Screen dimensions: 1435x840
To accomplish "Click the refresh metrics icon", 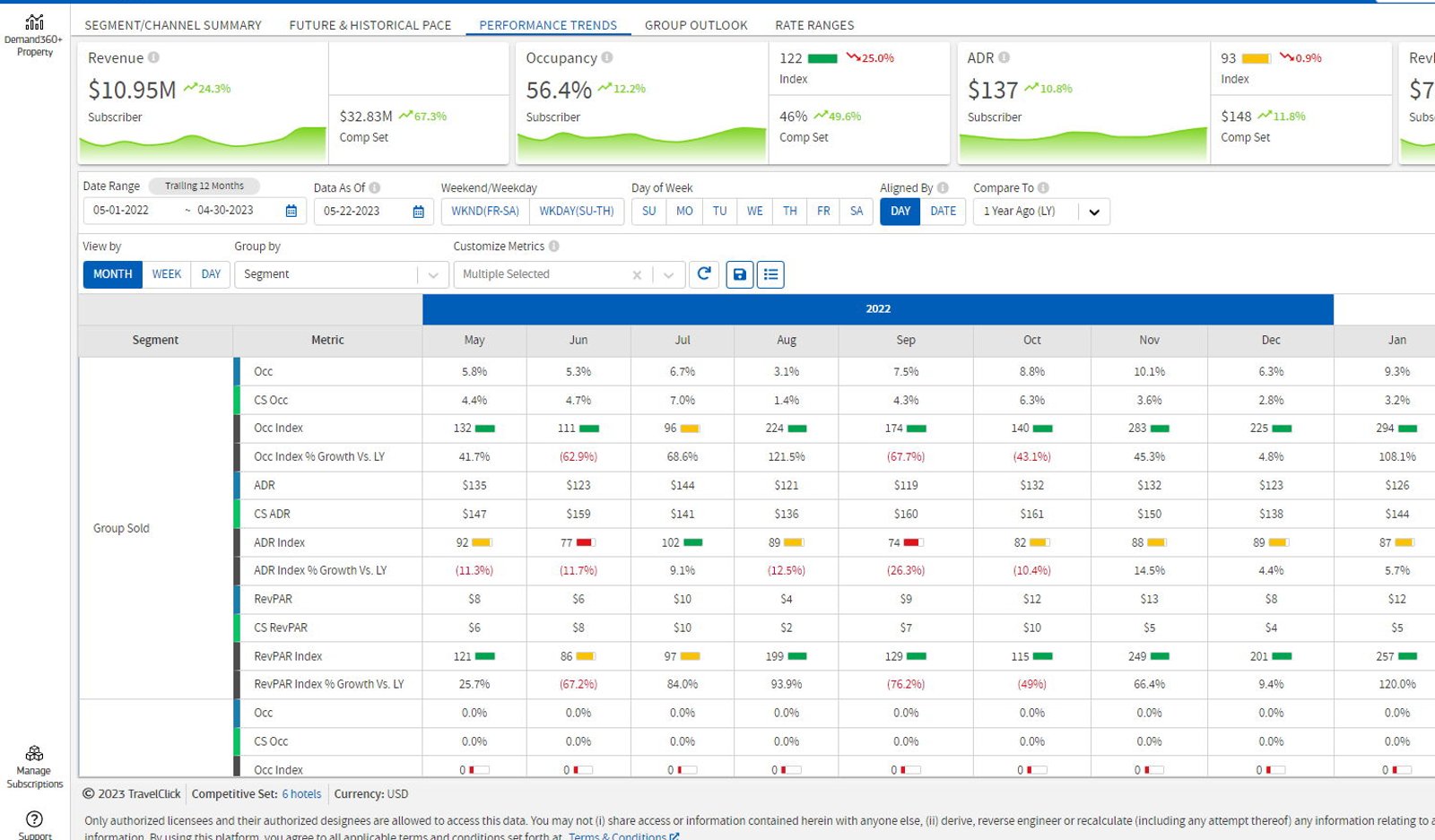I will click(x=704, y=273).
